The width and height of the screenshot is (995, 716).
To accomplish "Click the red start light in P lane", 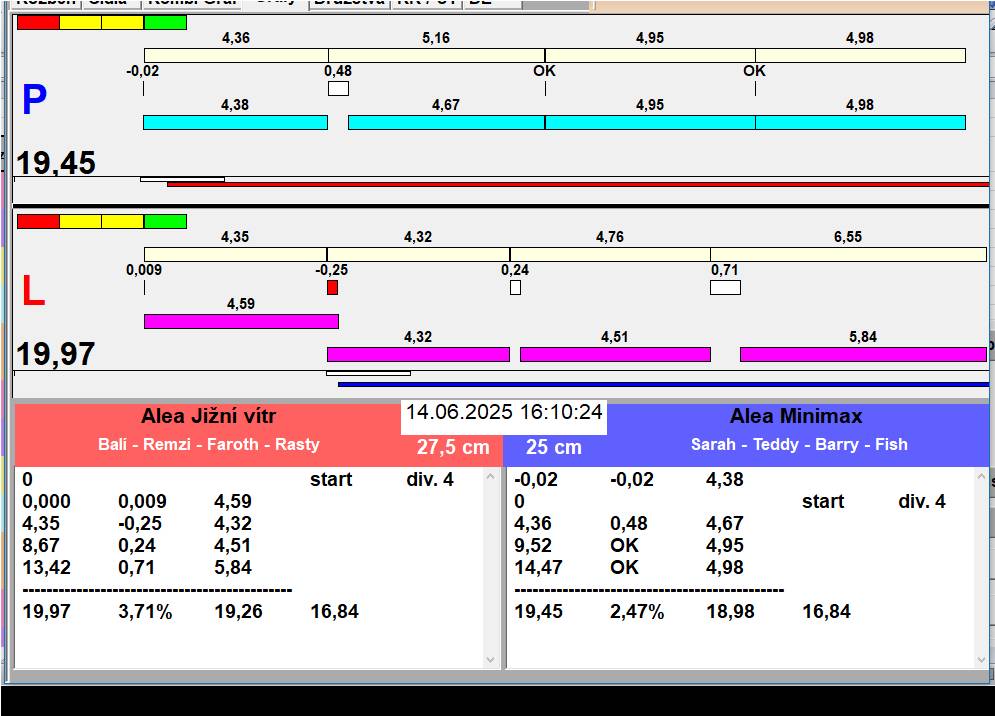I will click(38, 22).
